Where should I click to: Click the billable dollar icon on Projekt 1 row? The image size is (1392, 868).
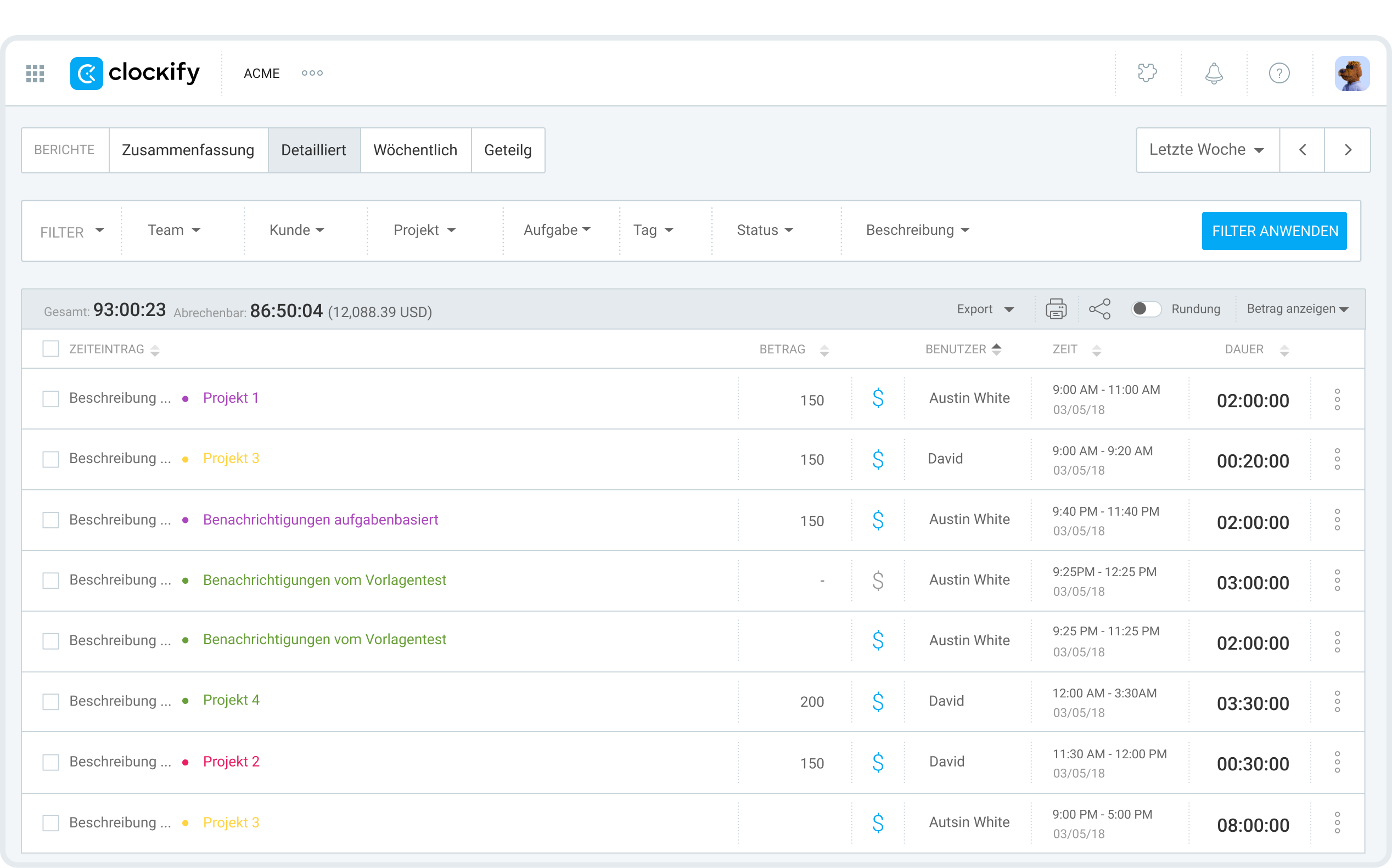click(878, 398)
